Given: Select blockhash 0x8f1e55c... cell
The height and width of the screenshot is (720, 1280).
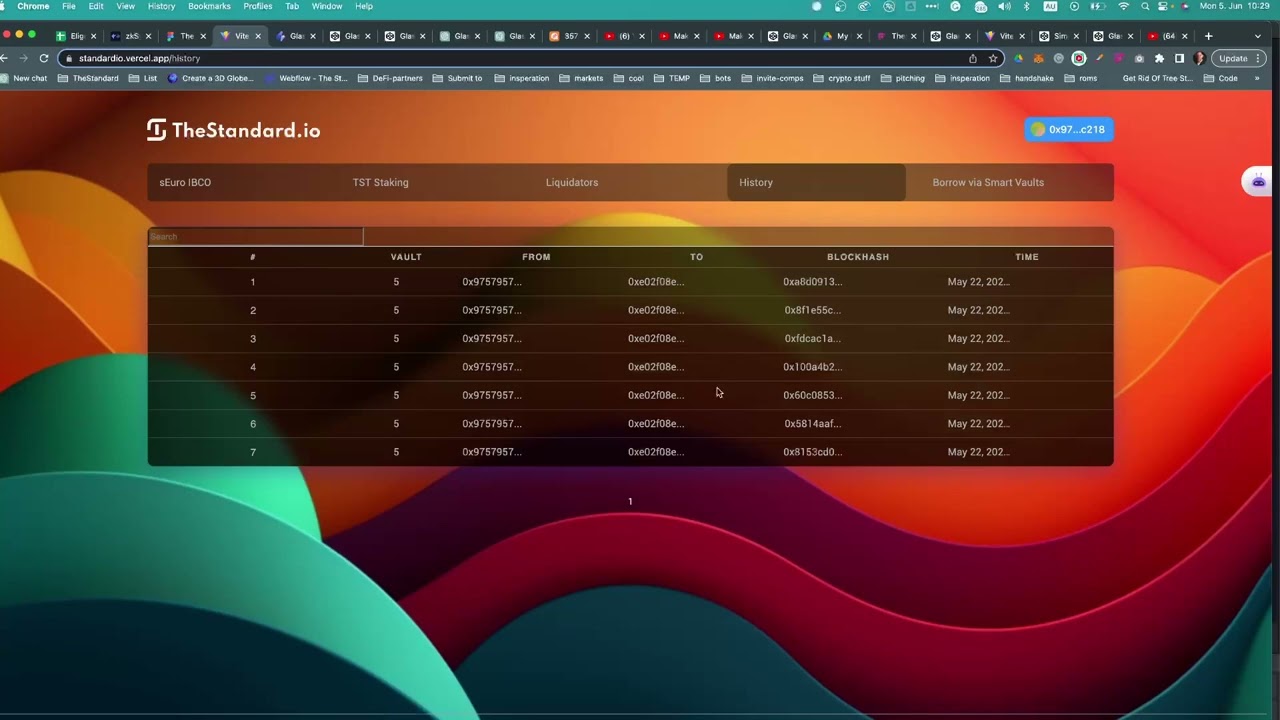Looking at the screenshot, I should [813, 310].
